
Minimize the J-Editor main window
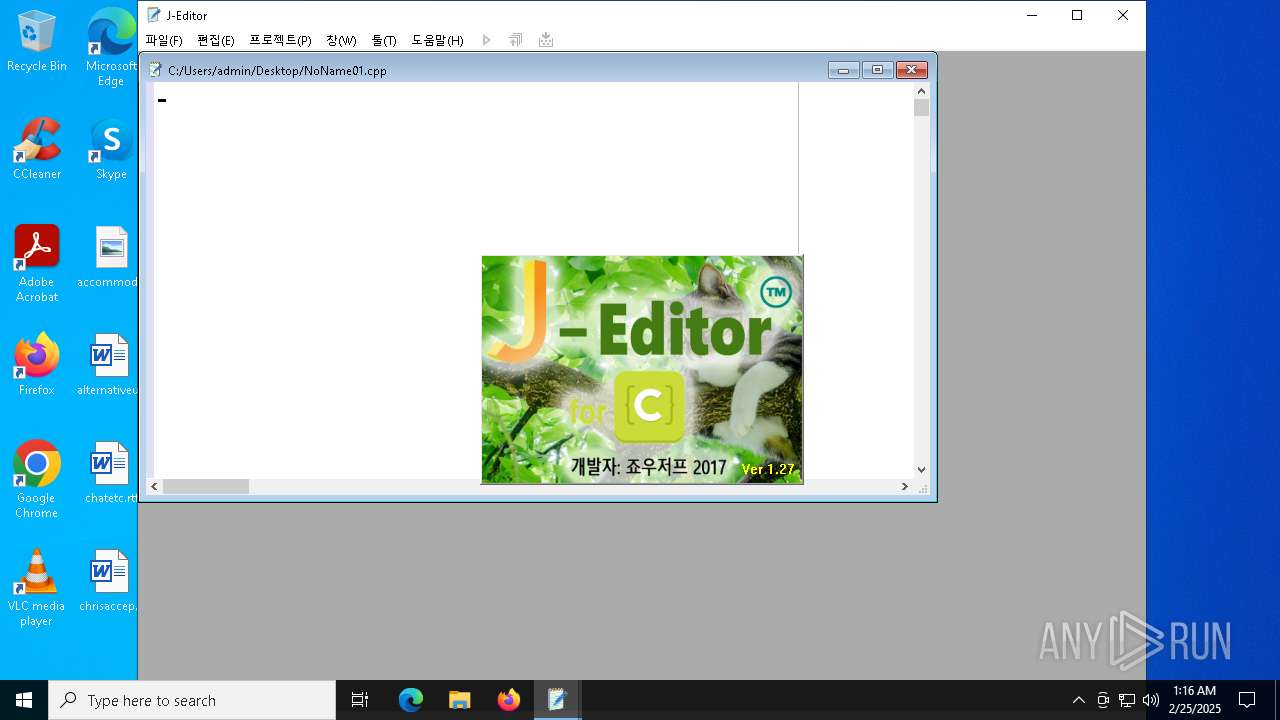pyautogui.click(x=1031, y=15)
